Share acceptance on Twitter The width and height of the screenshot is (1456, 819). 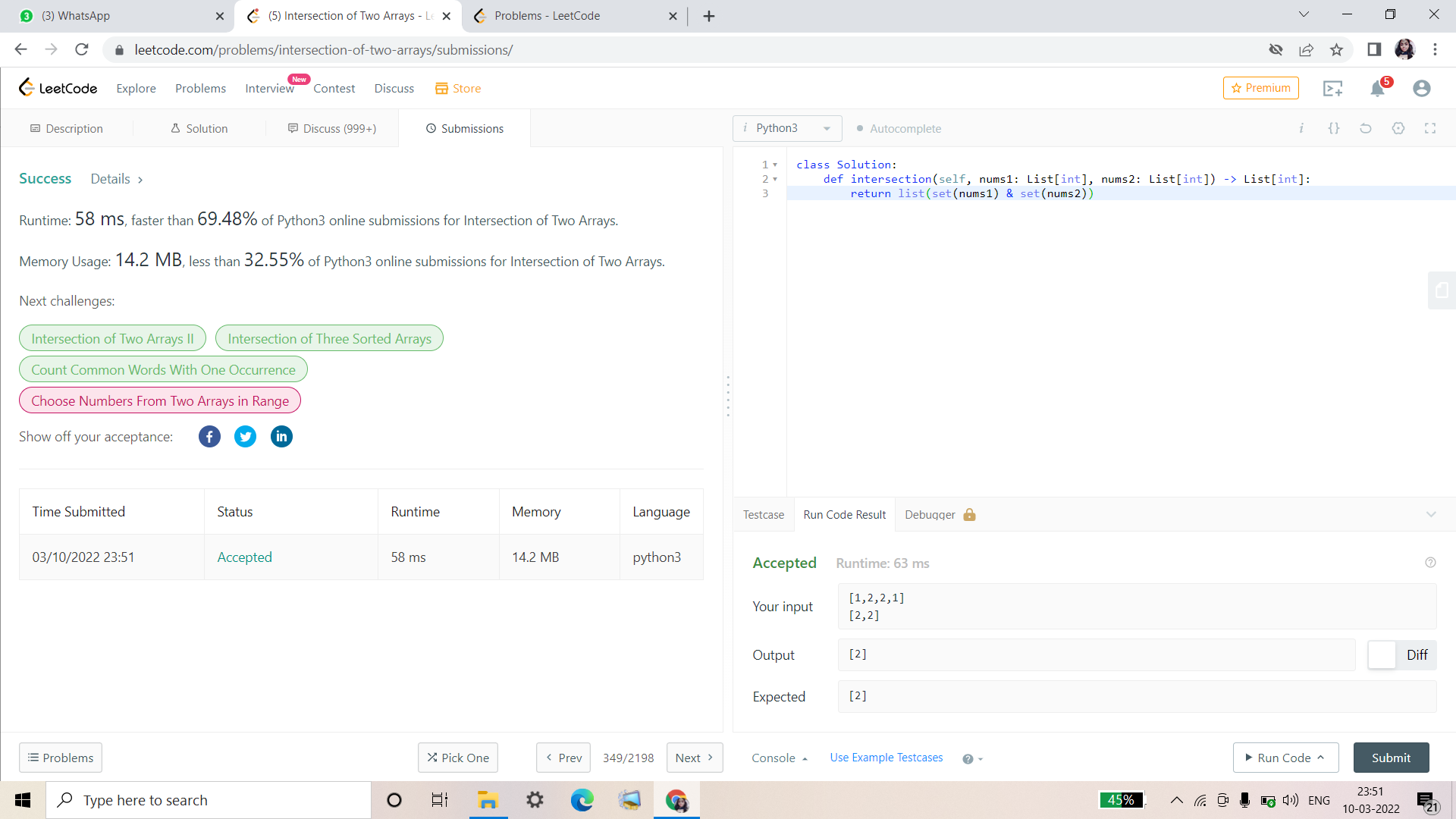tap(245, 437)
